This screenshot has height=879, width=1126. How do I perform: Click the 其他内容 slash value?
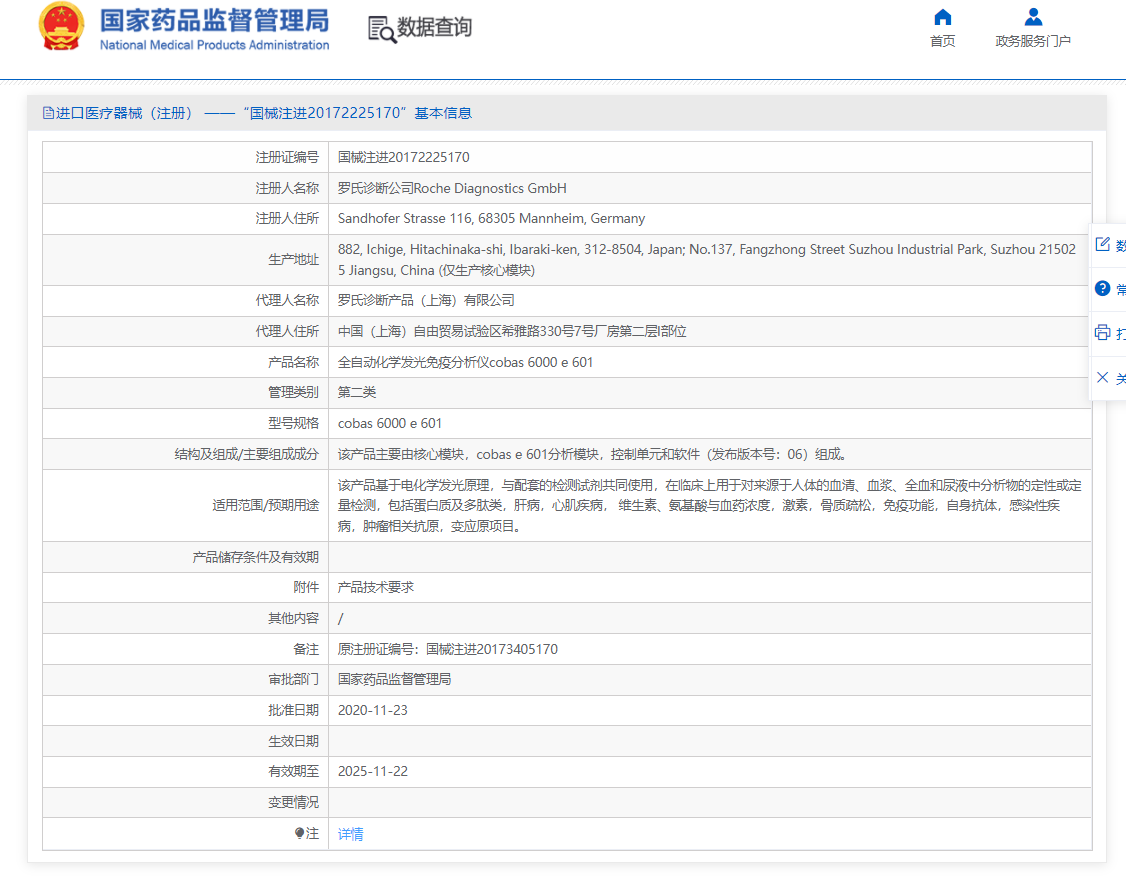(x=340, y=618)
